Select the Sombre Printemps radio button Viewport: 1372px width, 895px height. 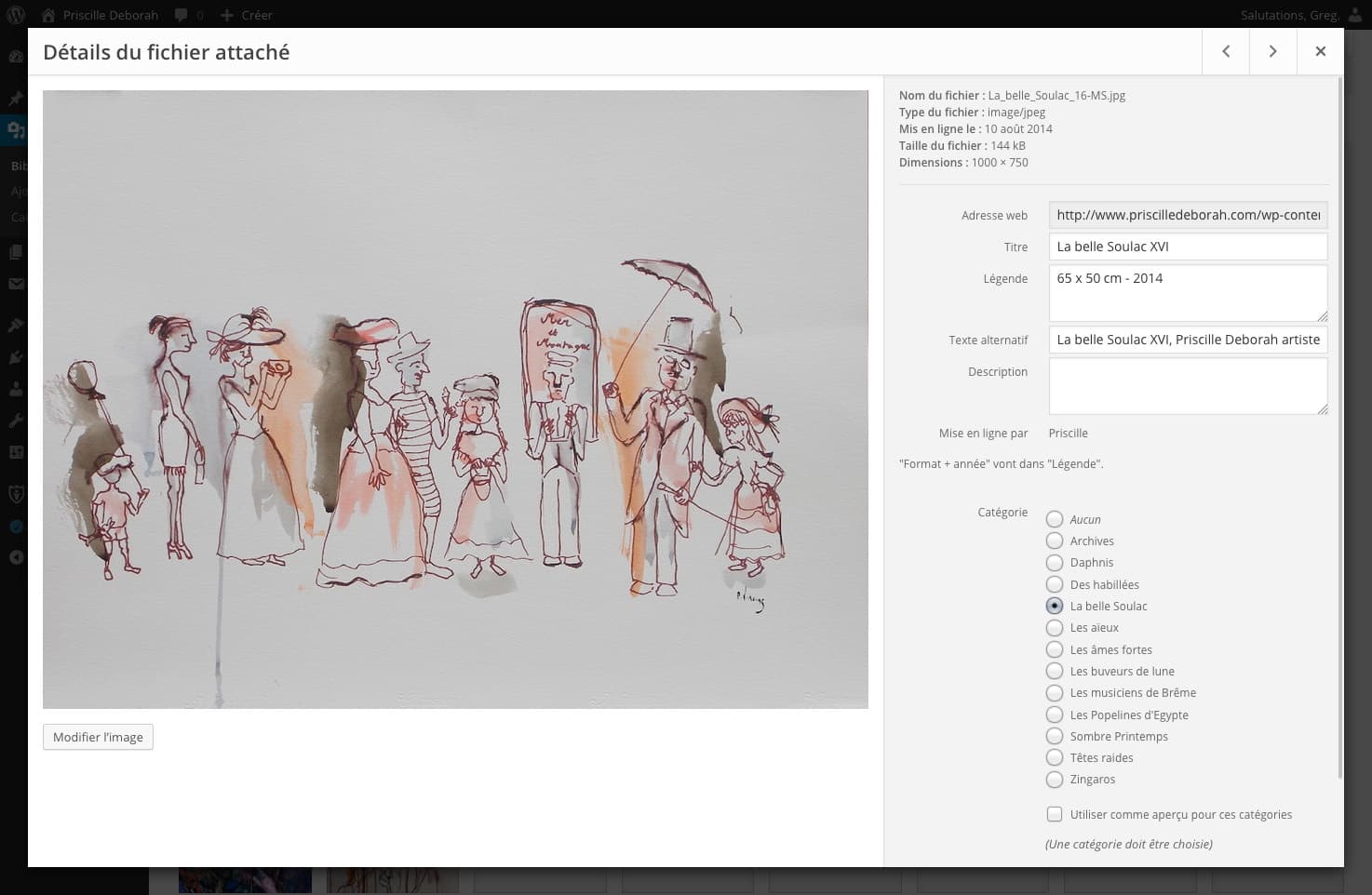(x=1055, y=736)
